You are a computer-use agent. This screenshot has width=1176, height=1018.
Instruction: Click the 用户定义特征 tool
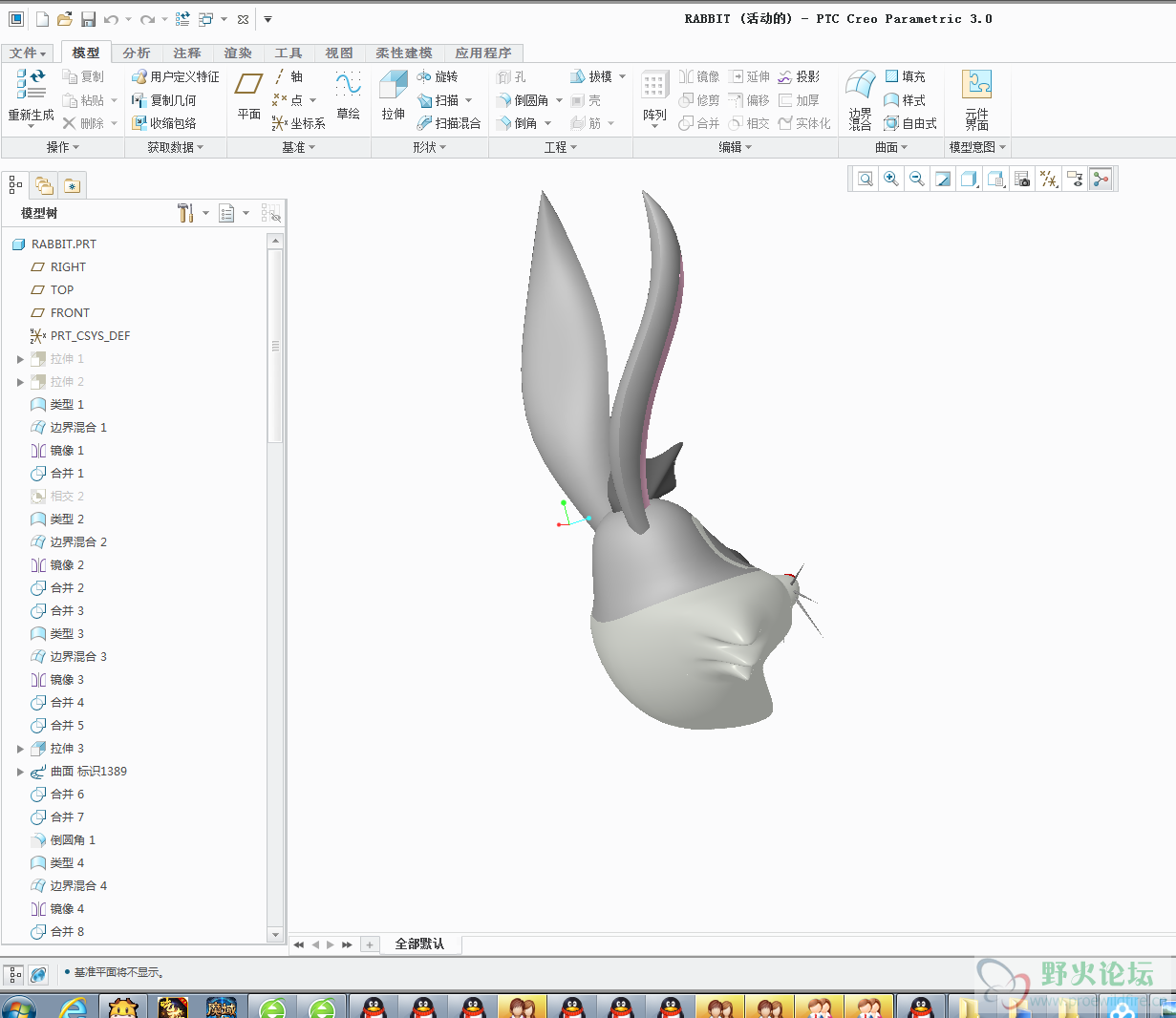tap(176, 76)
